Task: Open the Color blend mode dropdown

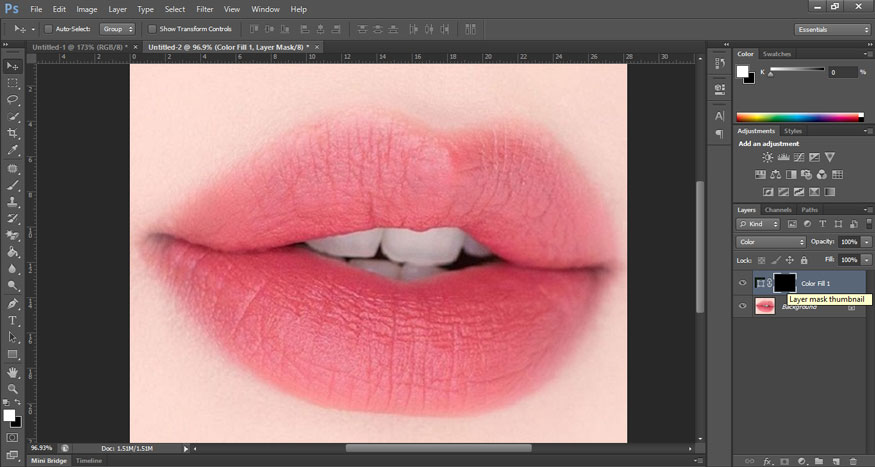Action: click(770, 242)
